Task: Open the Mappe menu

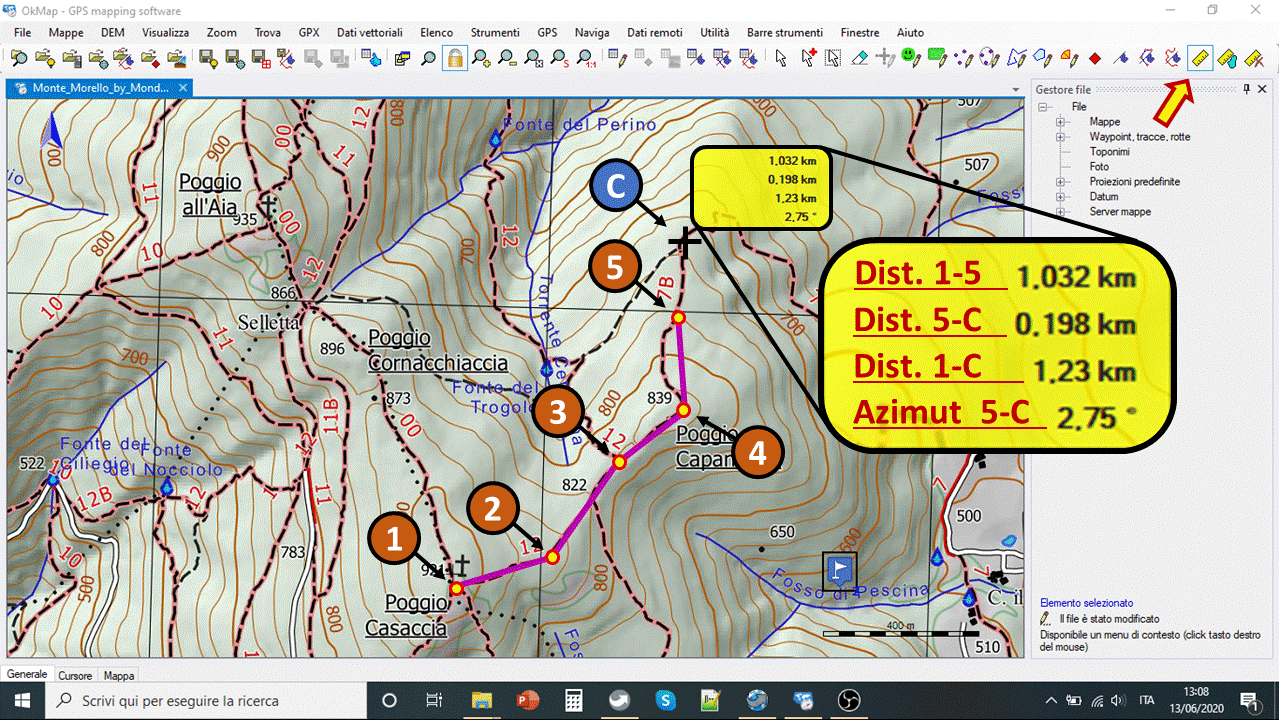Action: coord(66,33)
